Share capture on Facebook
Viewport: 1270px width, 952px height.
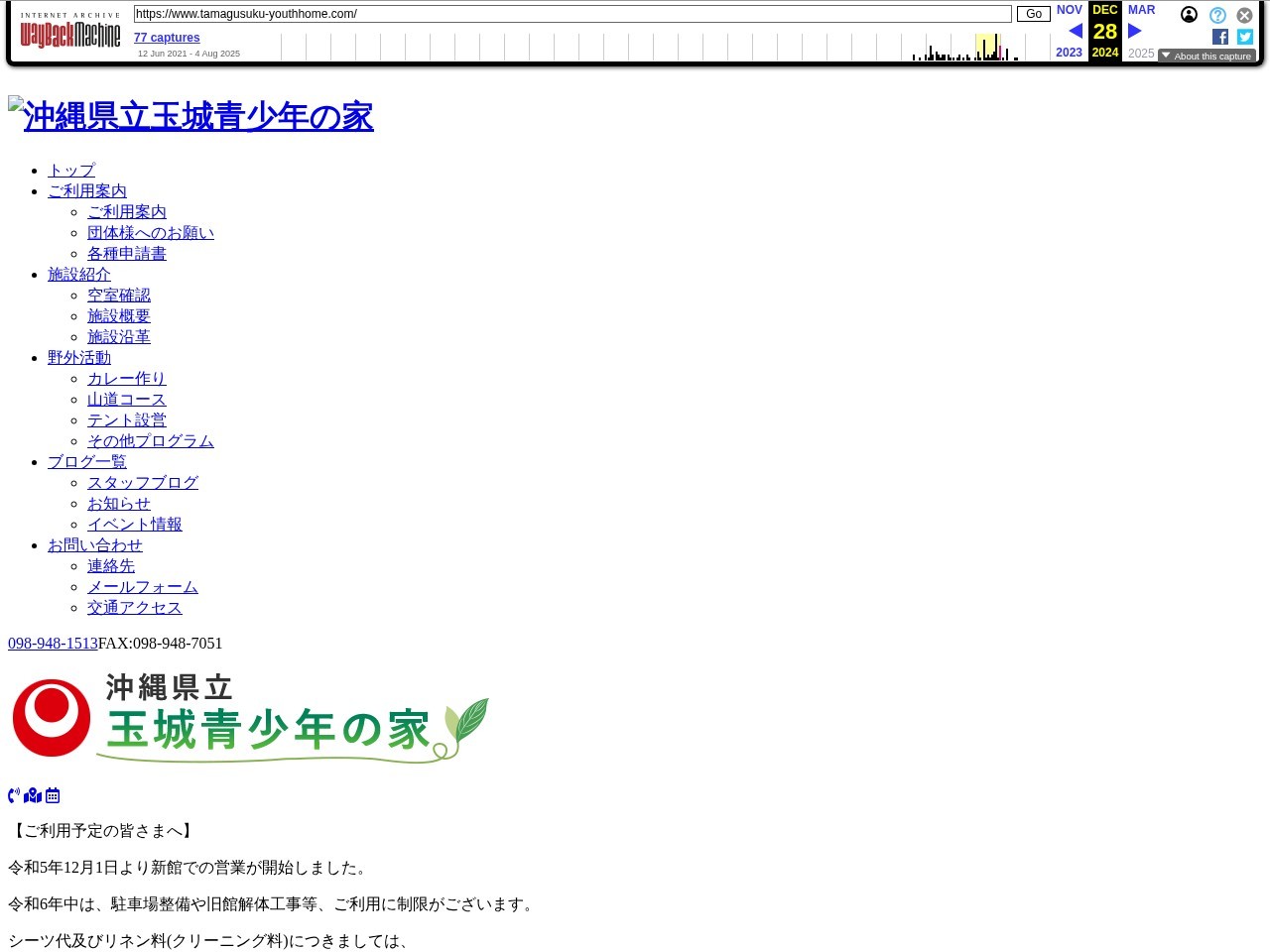[x=1220, y=37]
